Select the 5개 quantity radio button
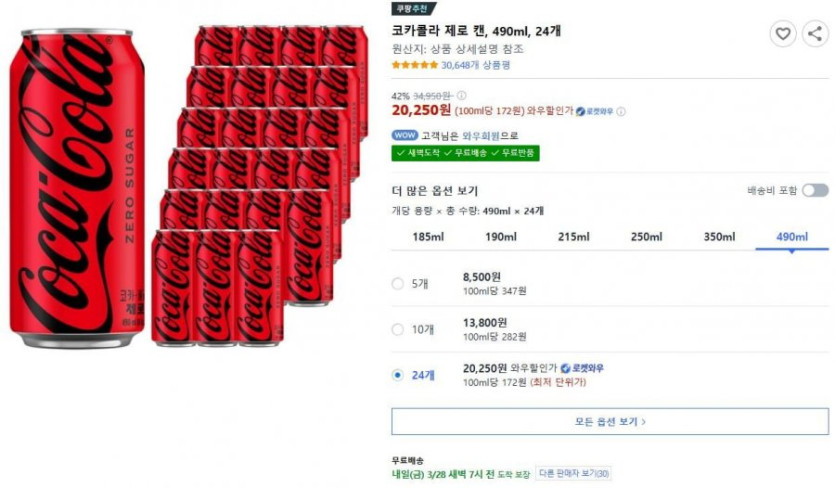835x488 pixels. point(398,283)
